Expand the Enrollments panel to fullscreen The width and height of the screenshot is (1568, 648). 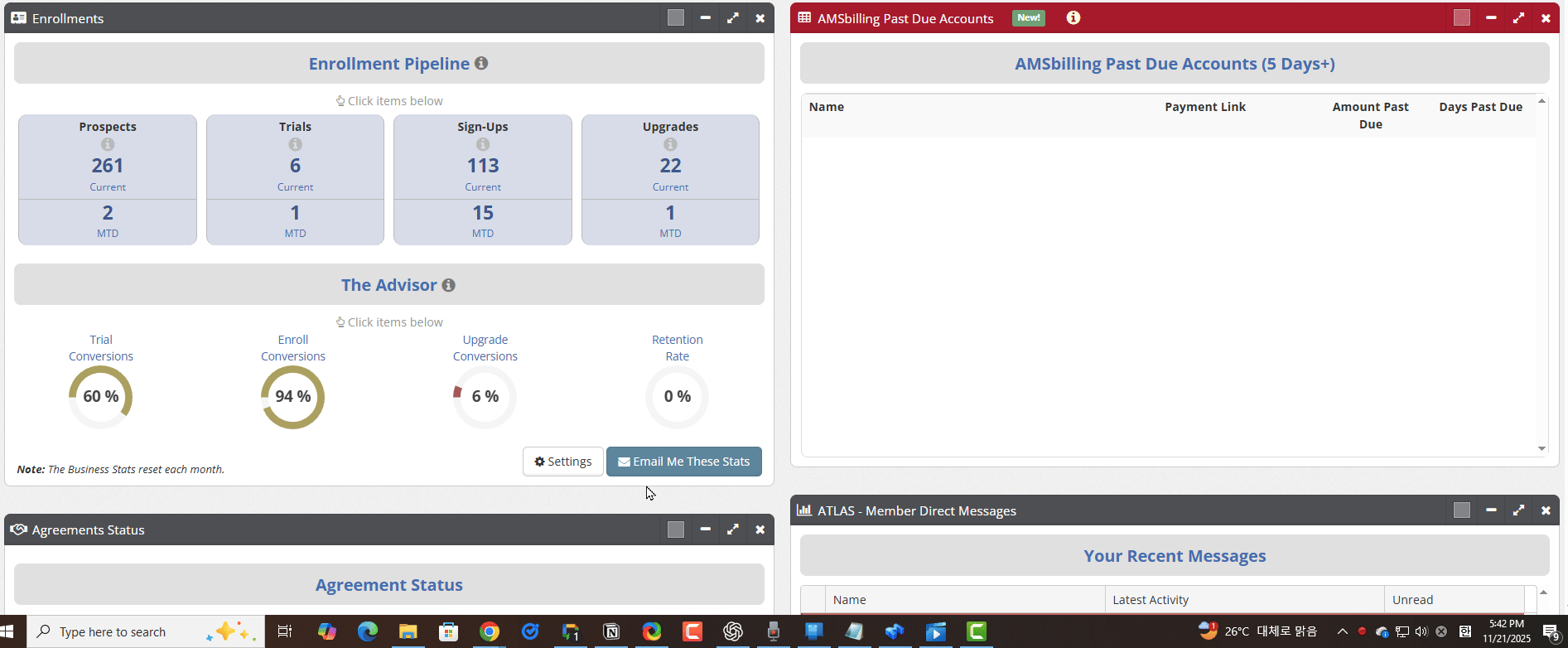(733, 18)
